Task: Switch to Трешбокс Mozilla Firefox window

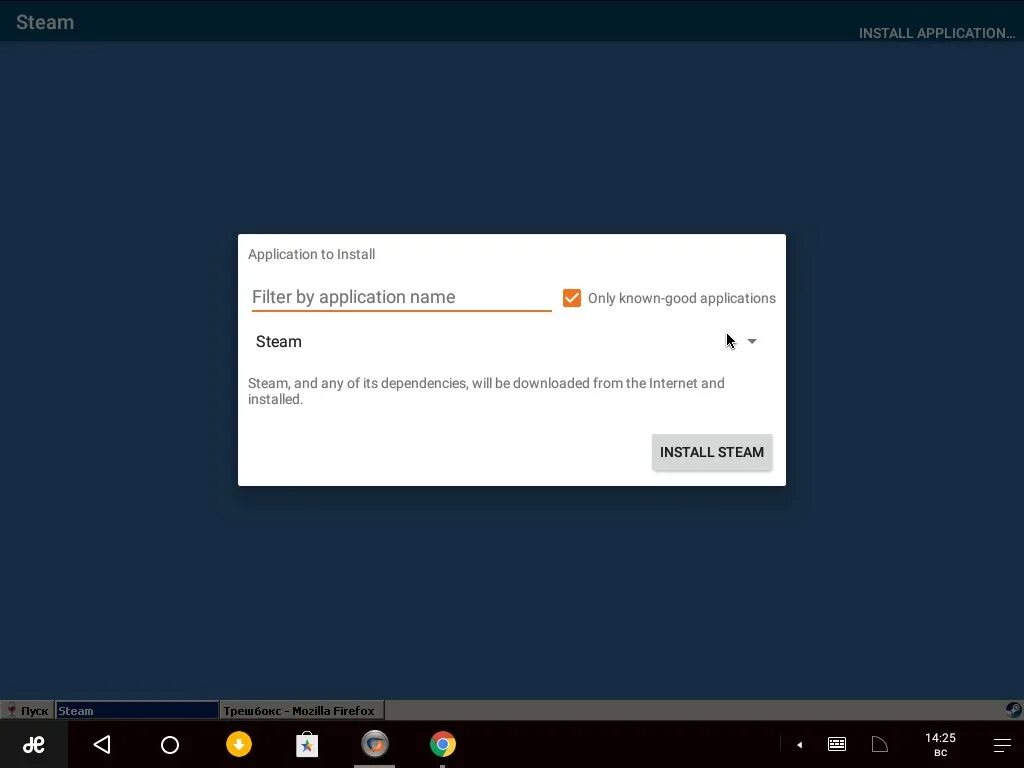Action: [x=302, y=711]
